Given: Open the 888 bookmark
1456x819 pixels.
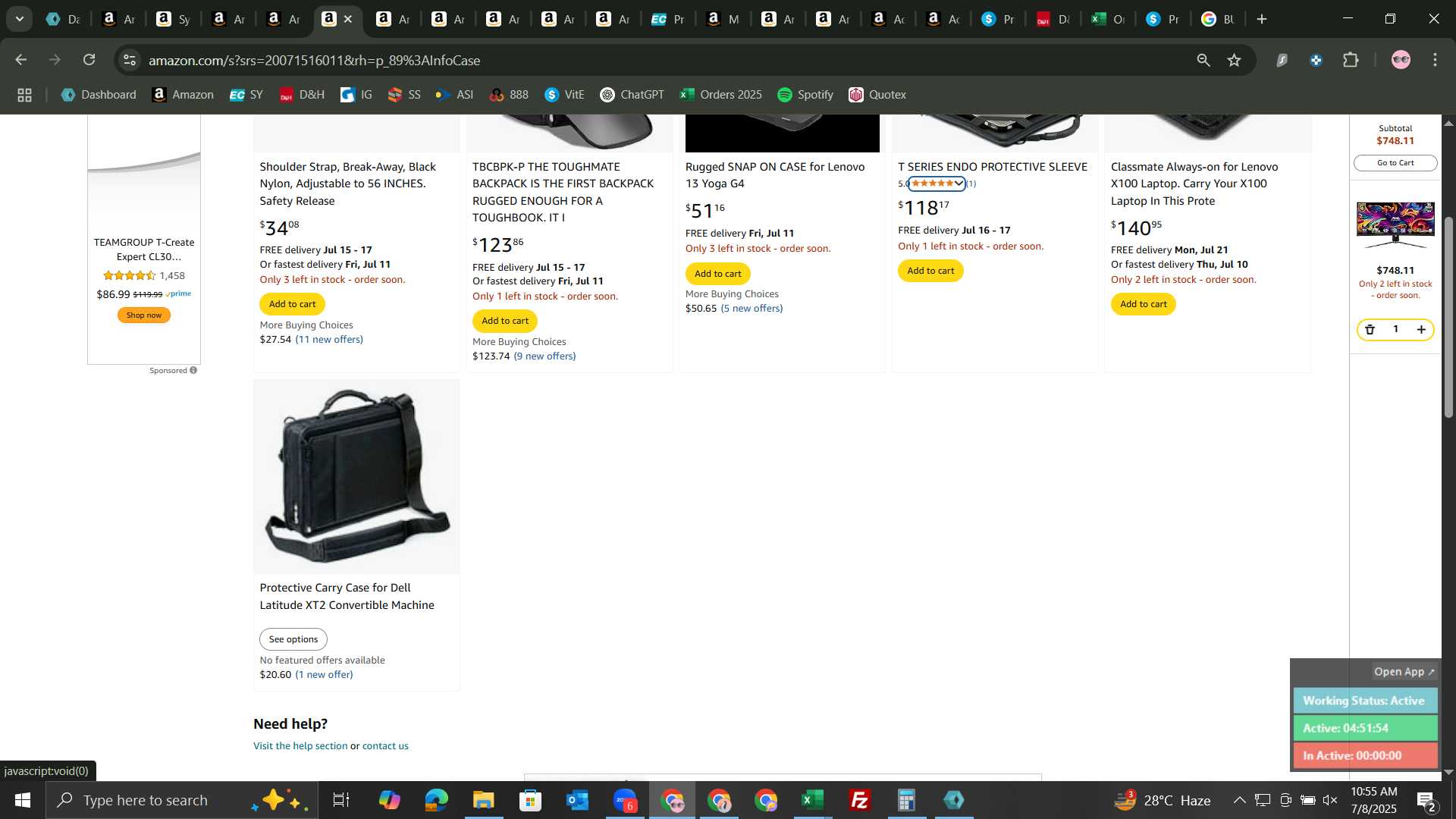Looking at the screenshot, I should pyautogui.click(x=509, y=95).
